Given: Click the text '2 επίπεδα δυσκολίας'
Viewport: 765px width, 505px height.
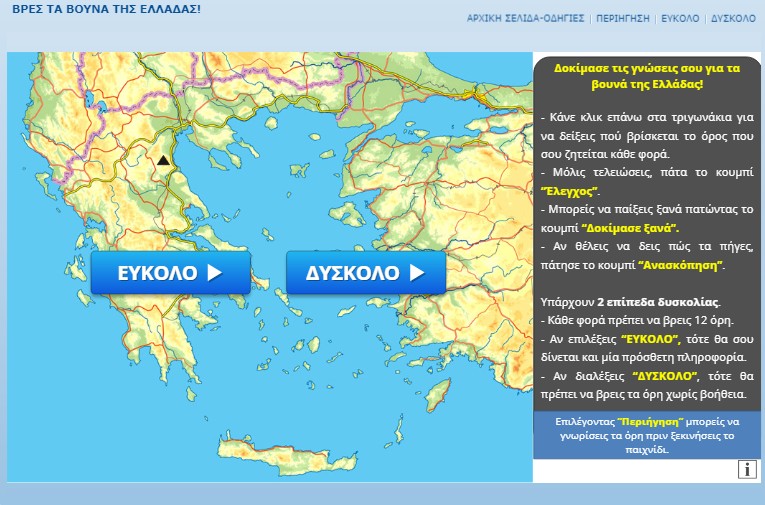Looking at the screenshot, I should pyautogui.click(x=658, y=302).
